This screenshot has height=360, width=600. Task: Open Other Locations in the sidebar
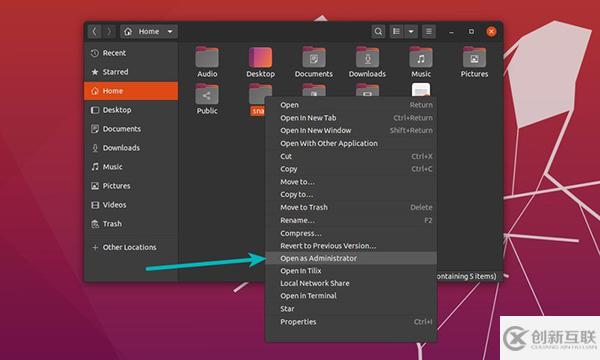[x=131, y=248]
